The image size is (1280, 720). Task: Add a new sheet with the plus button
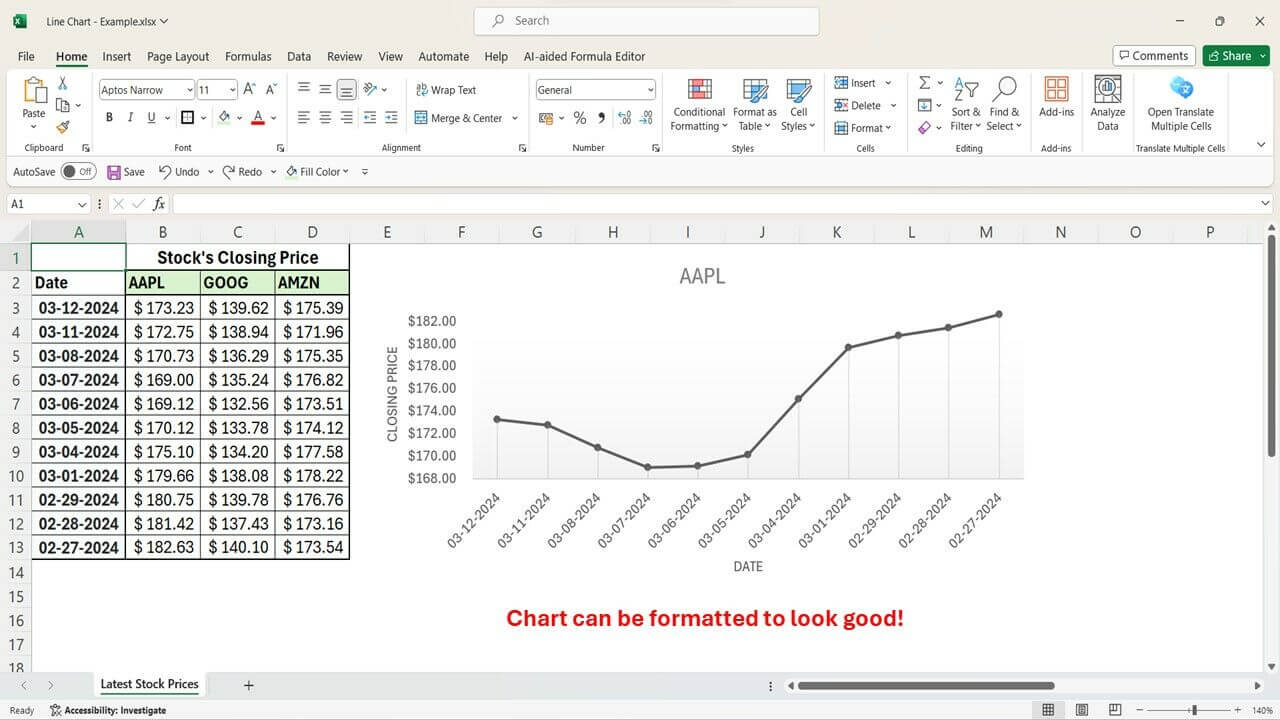[x=249, y=685]
